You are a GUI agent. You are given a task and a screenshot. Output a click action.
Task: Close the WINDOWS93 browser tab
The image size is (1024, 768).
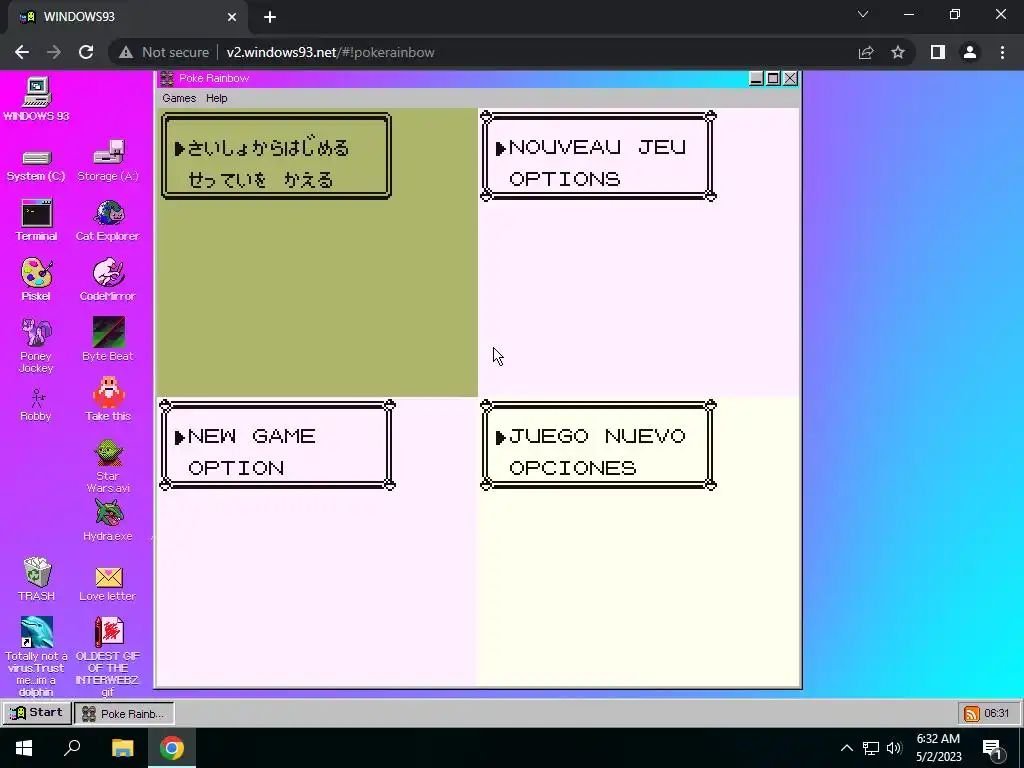tap(232, 17)
